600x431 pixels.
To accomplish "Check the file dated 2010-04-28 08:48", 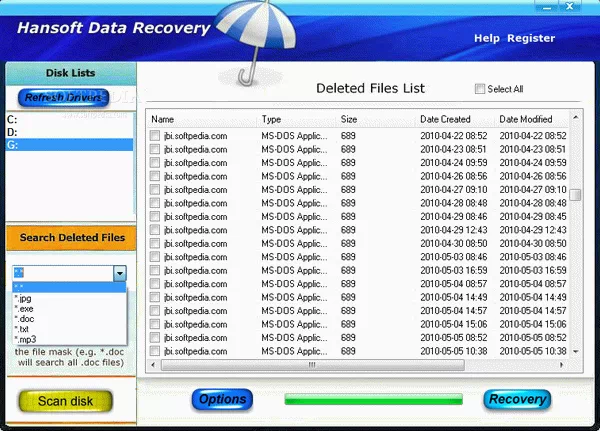I will pyautogui.click(x=155, y=203).
